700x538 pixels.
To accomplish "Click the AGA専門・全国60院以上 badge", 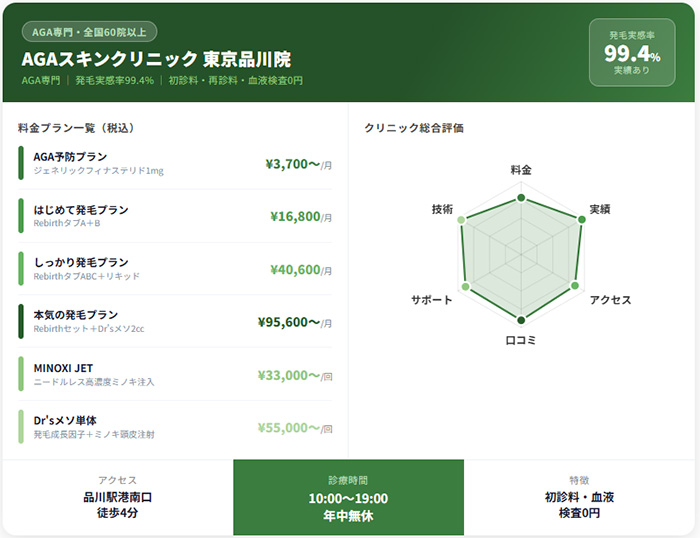I will [89, 32].
